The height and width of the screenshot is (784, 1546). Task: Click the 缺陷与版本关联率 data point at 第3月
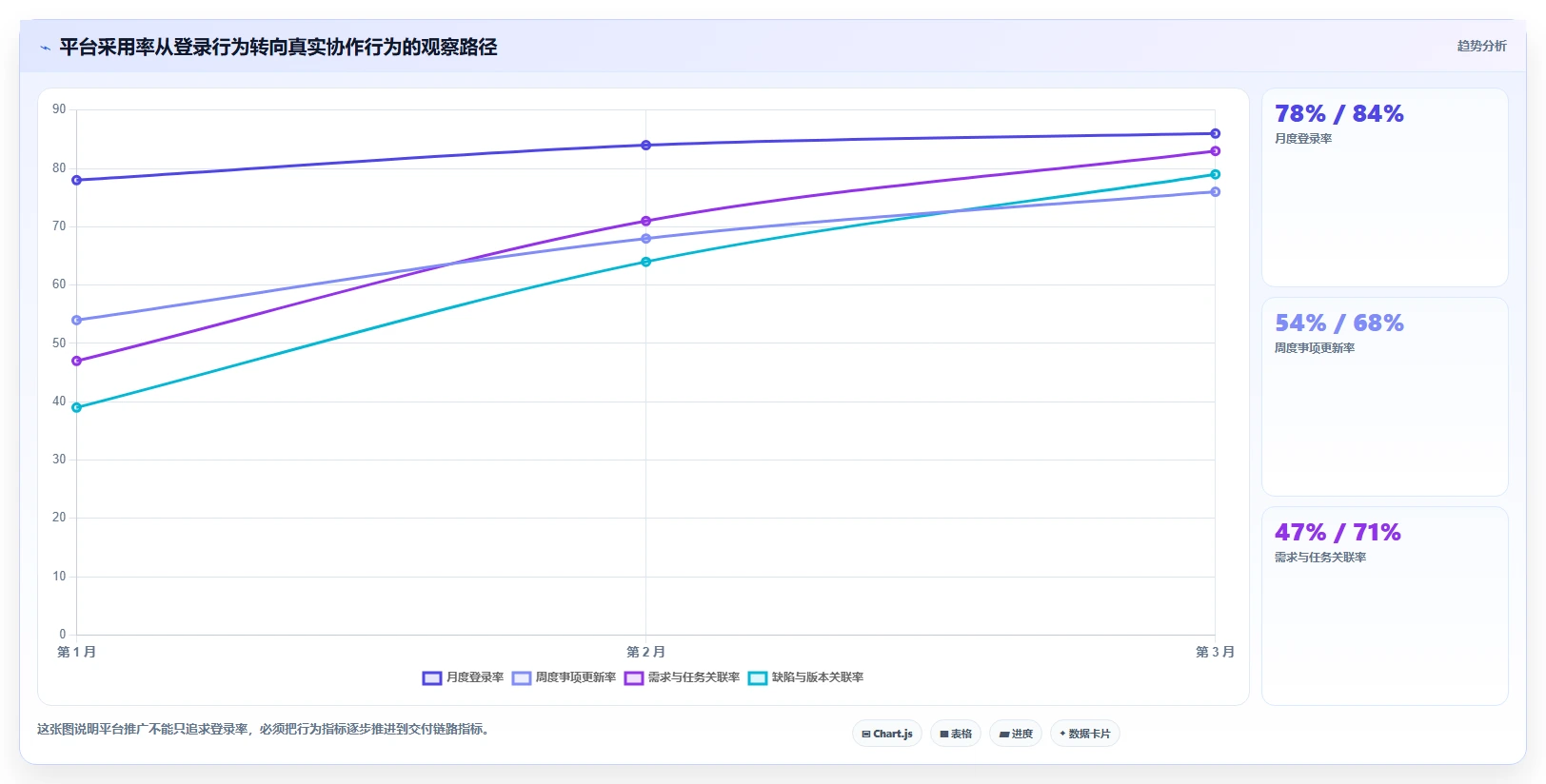[1215, 174]
